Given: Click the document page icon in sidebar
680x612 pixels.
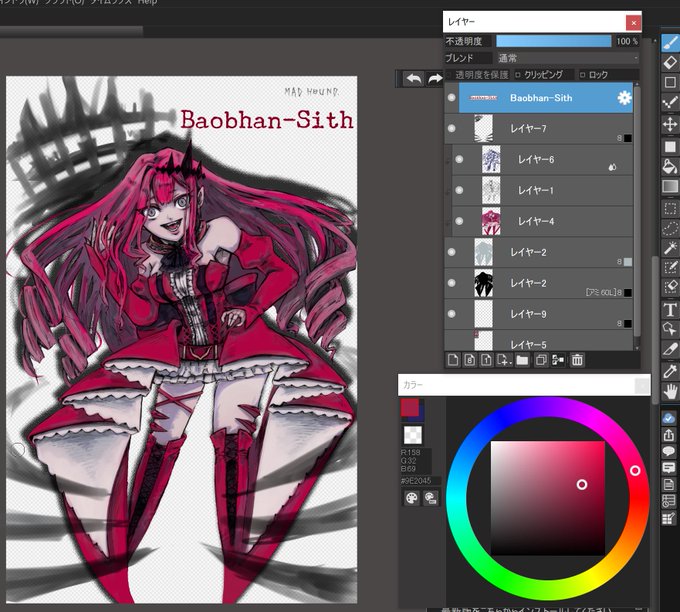Looking at the screenshot, I should point(669,485).
